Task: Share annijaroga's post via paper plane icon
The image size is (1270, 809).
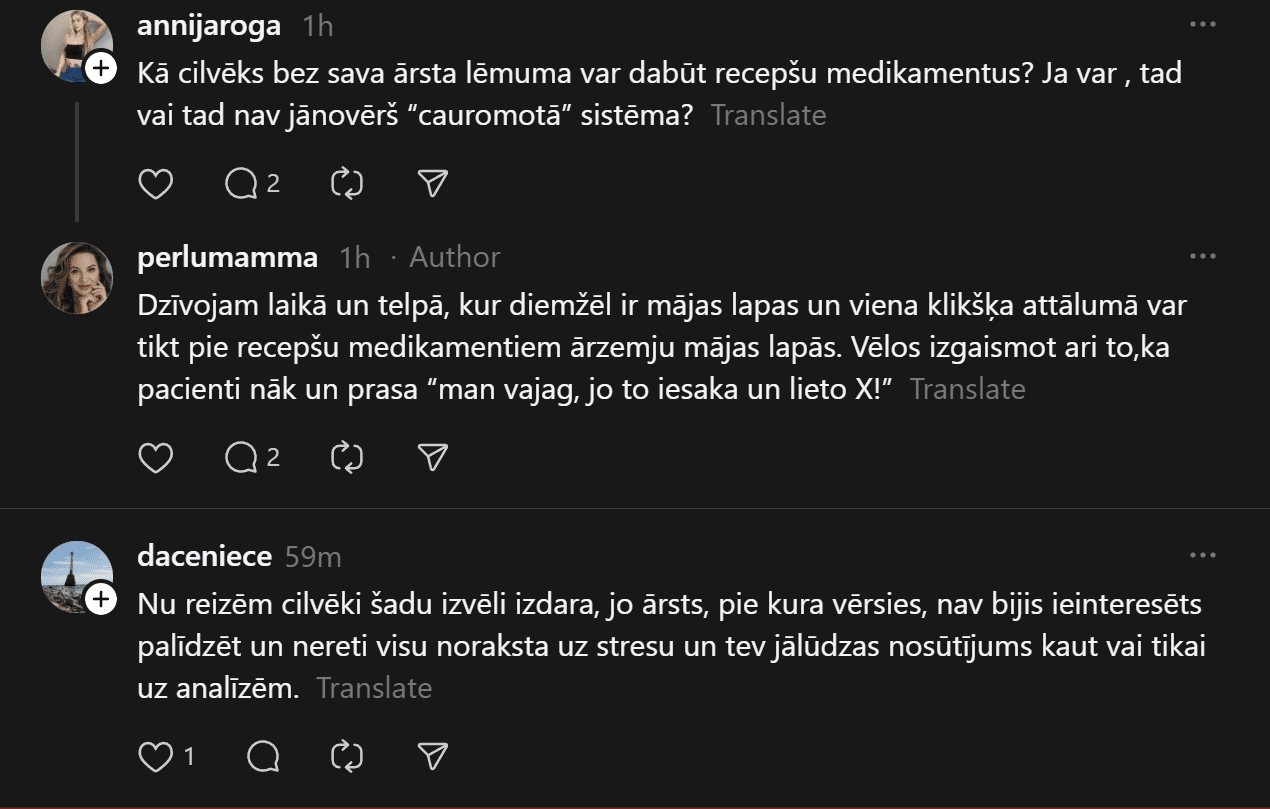Action: tap(431, 184)
